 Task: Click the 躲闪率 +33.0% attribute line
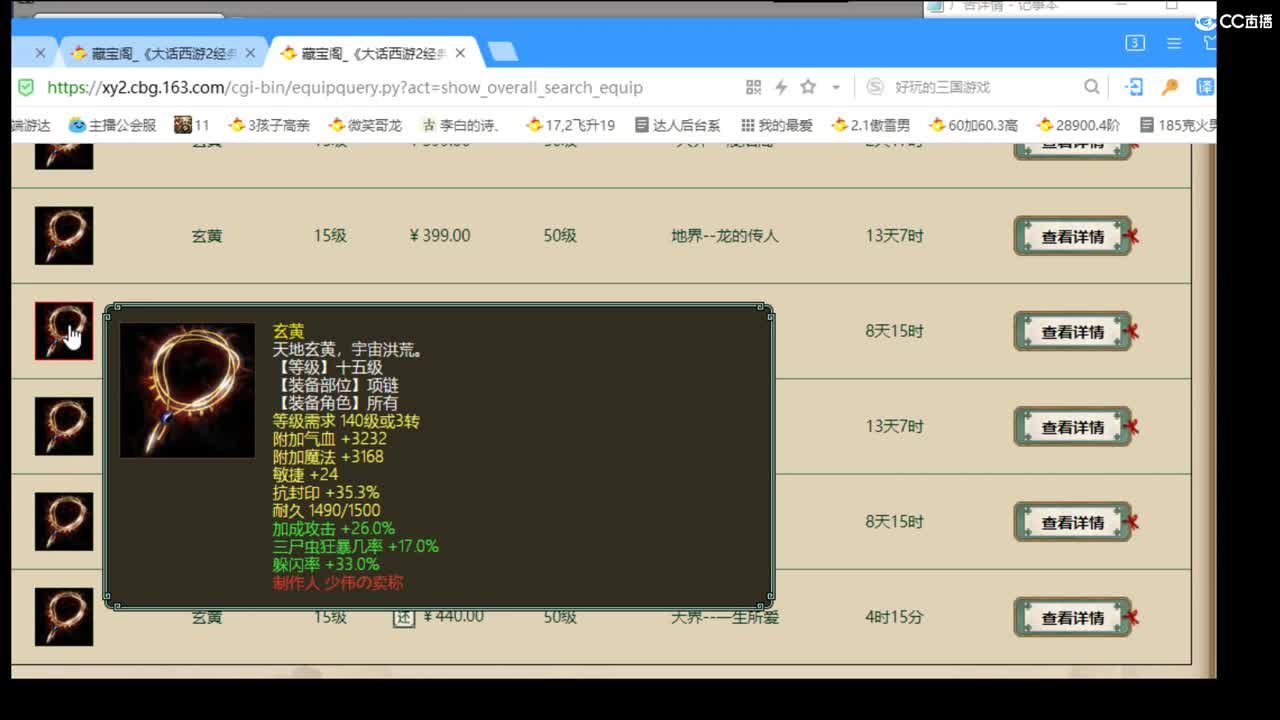326,564
